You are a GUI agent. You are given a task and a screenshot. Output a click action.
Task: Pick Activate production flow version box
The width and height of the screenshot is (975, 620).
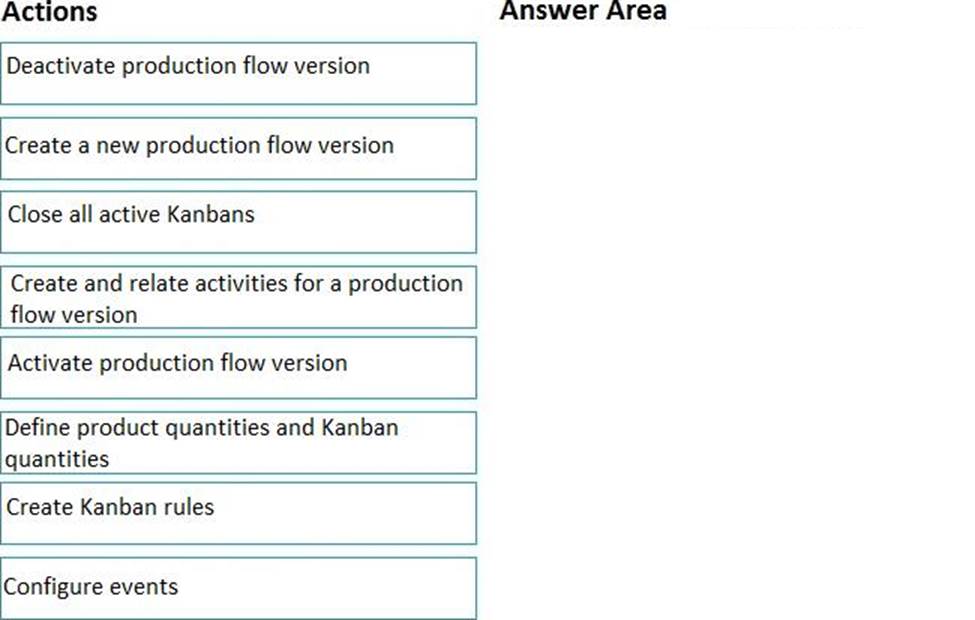(239, 368)
